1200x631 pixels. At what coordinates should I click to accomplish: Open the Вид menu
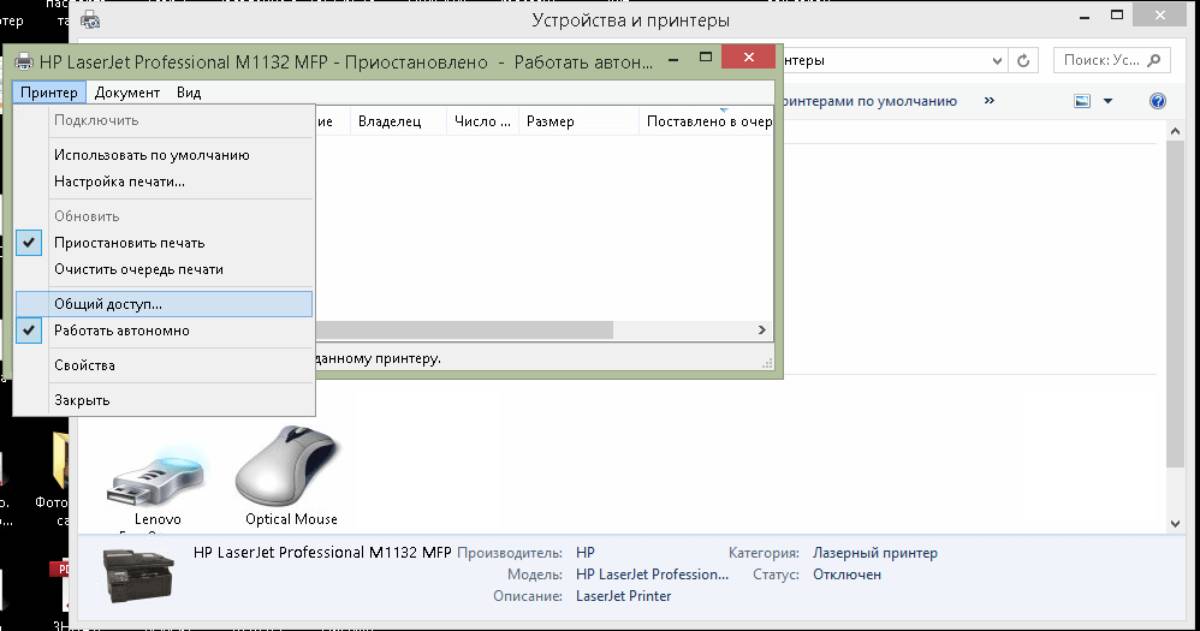coord(189,93)
